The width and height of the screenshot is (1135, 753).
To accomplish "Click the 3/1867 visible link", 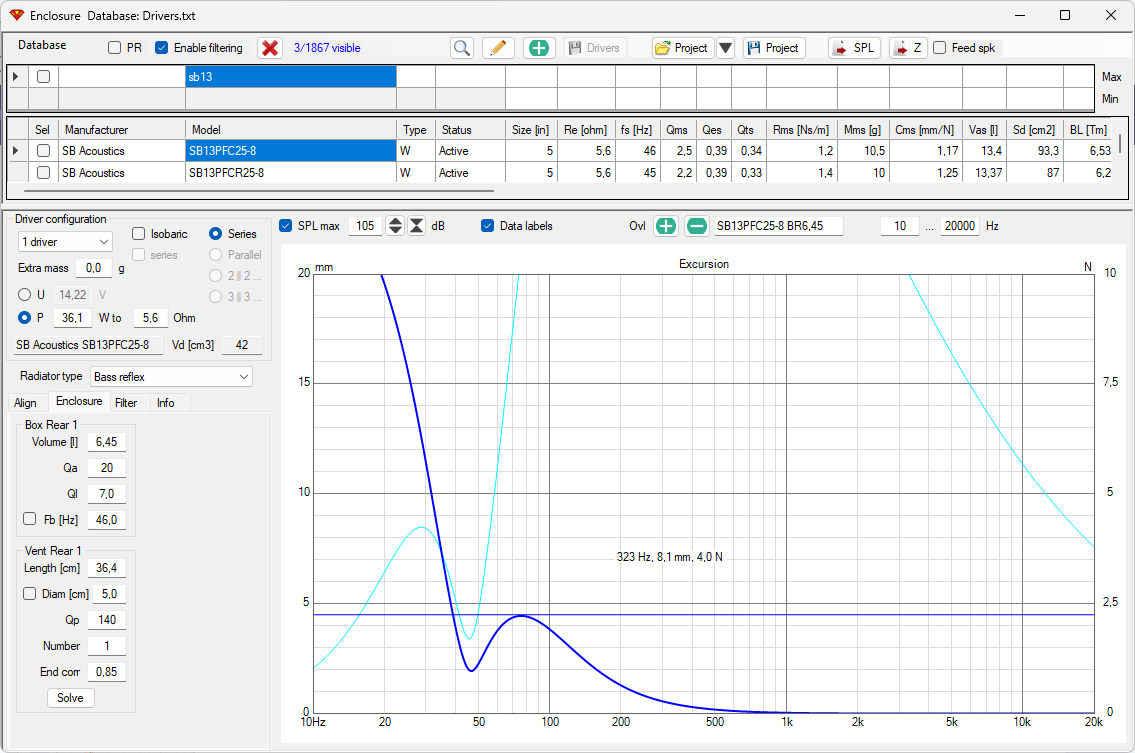I will 327,48.
